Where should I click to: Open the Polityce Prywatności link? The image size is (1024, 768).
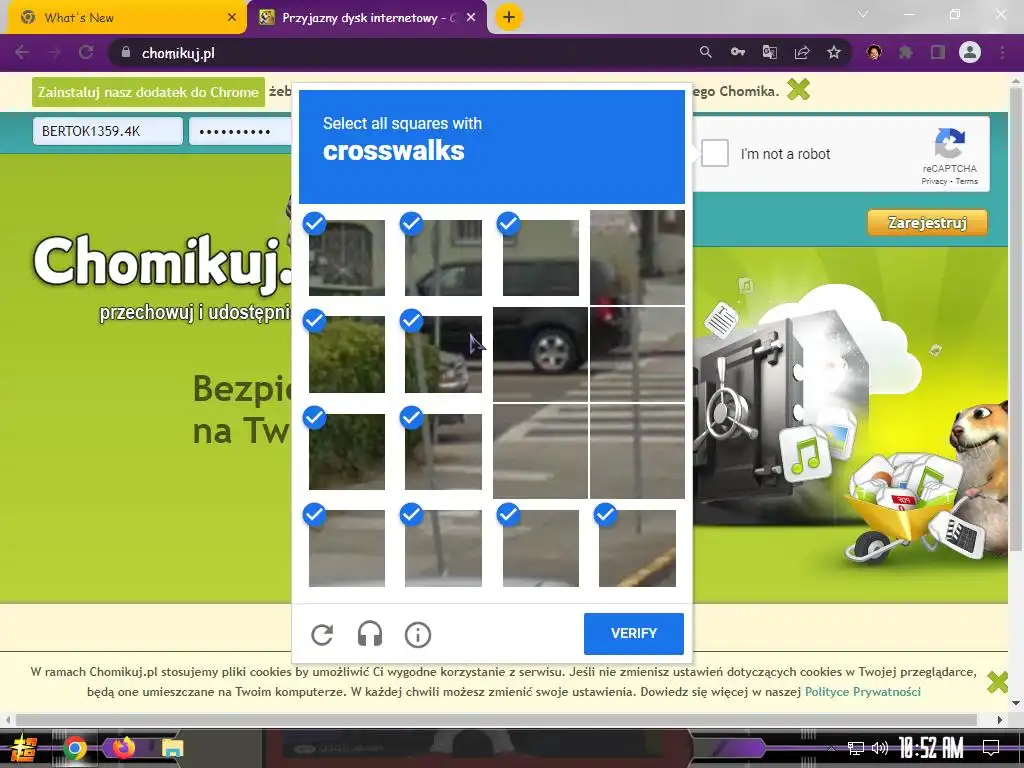pos(862,692)
